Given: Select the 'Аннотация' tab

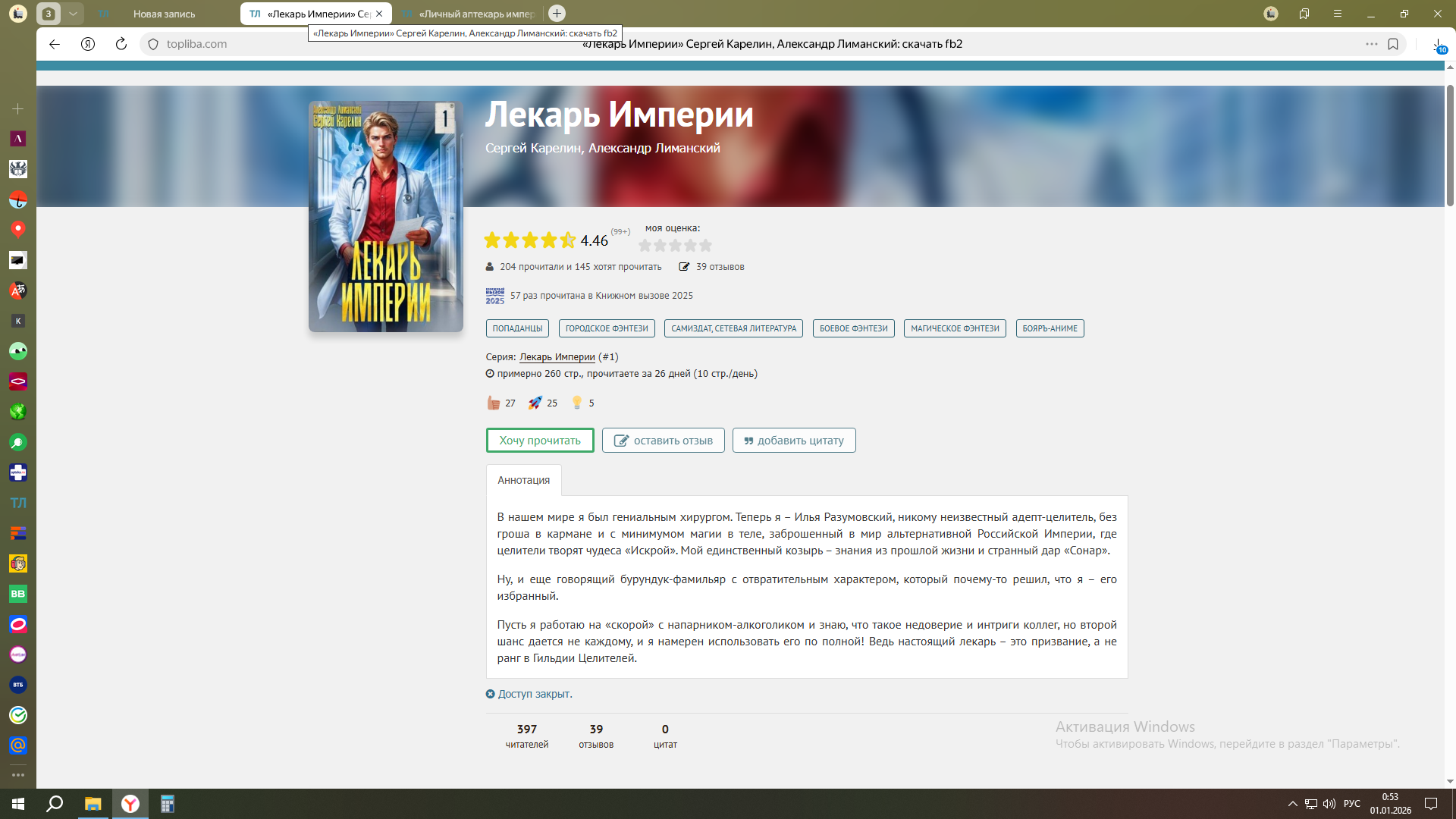Looking at the screenshot, I should (x=523, y=480).
